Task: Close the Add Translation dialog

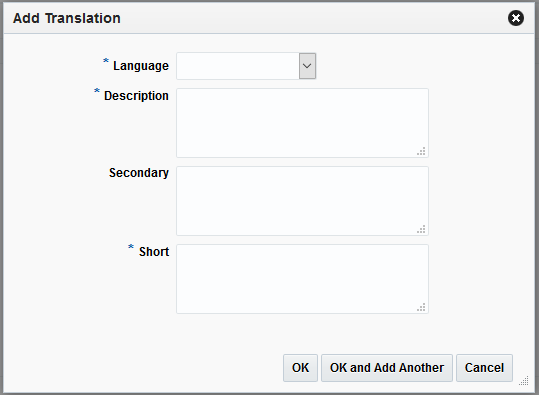Action: 516,18
